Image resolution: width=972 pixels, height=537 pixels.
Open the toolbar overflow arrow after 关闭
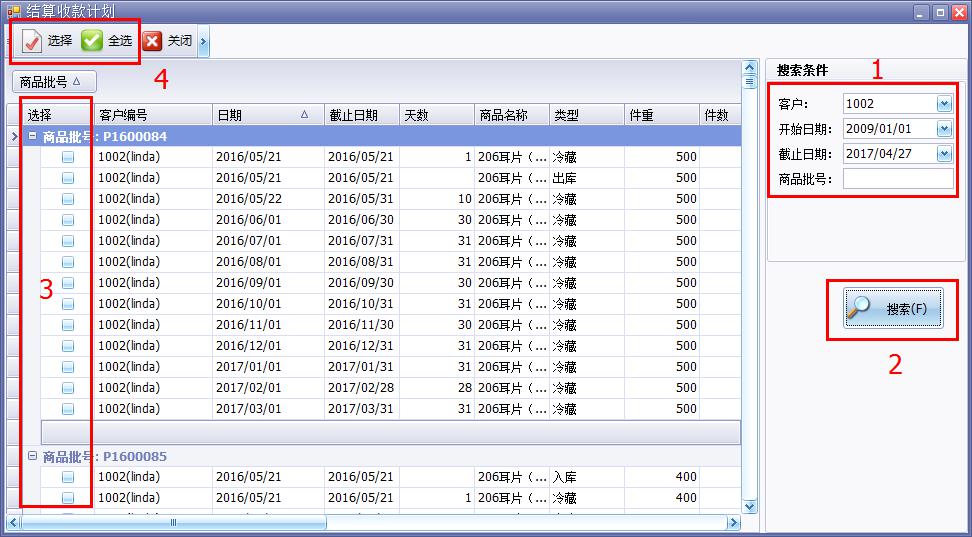click(x=204, y=41)
